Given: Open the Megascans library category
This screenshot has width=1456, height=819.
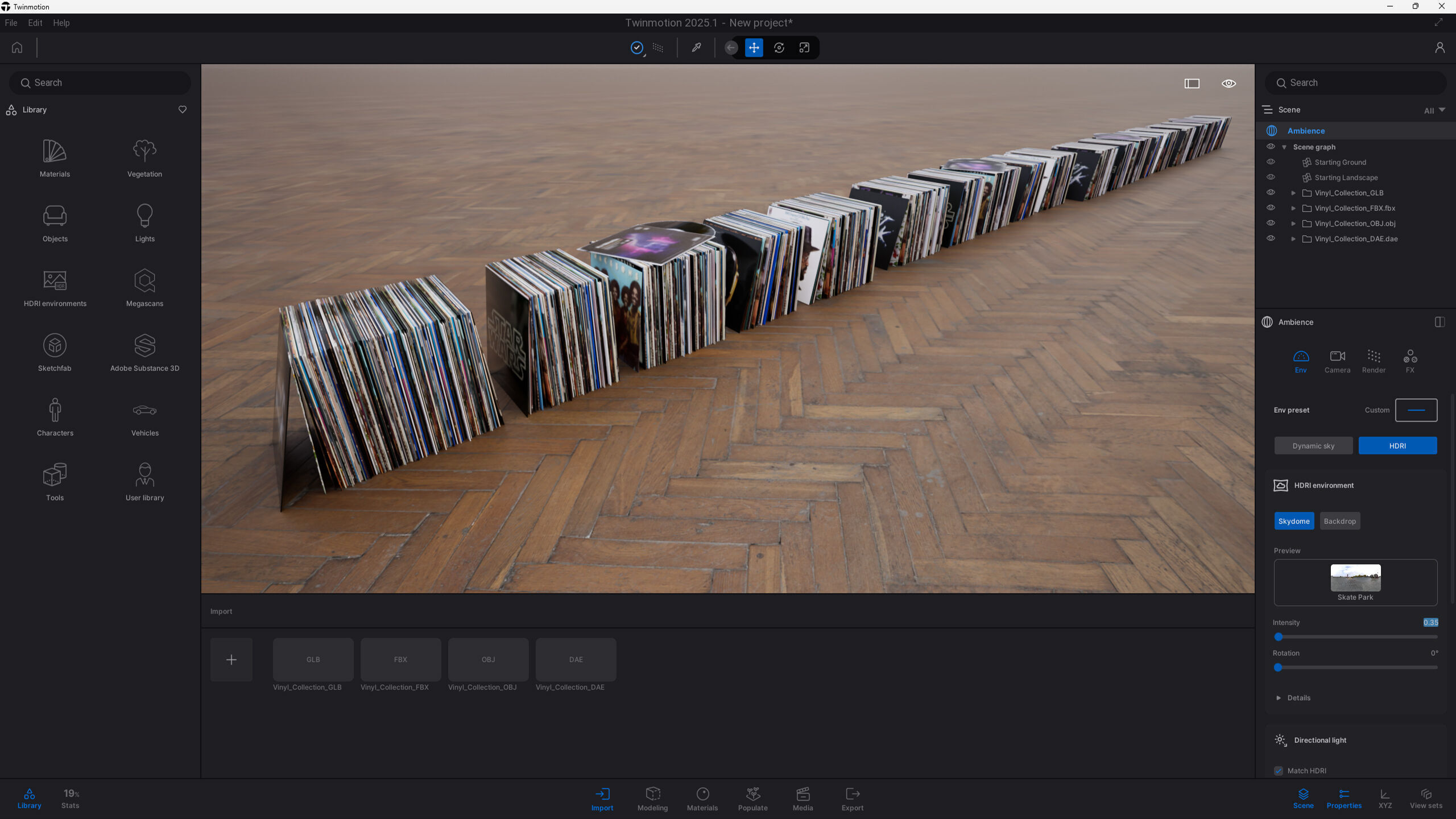Looking at the screenshot, I should (x=144, y=288).
